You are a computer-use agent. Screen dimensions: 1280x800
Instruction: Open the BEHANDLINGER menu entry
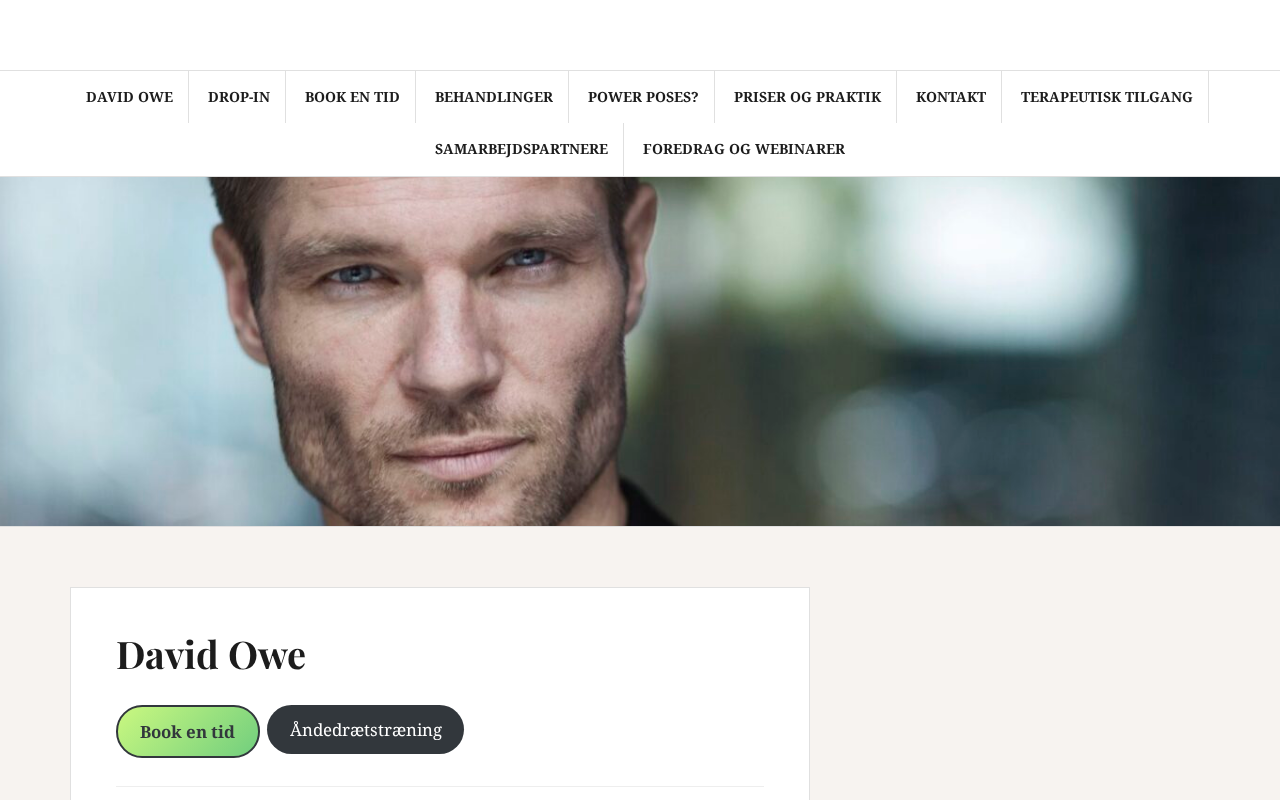tap(493, 97)
